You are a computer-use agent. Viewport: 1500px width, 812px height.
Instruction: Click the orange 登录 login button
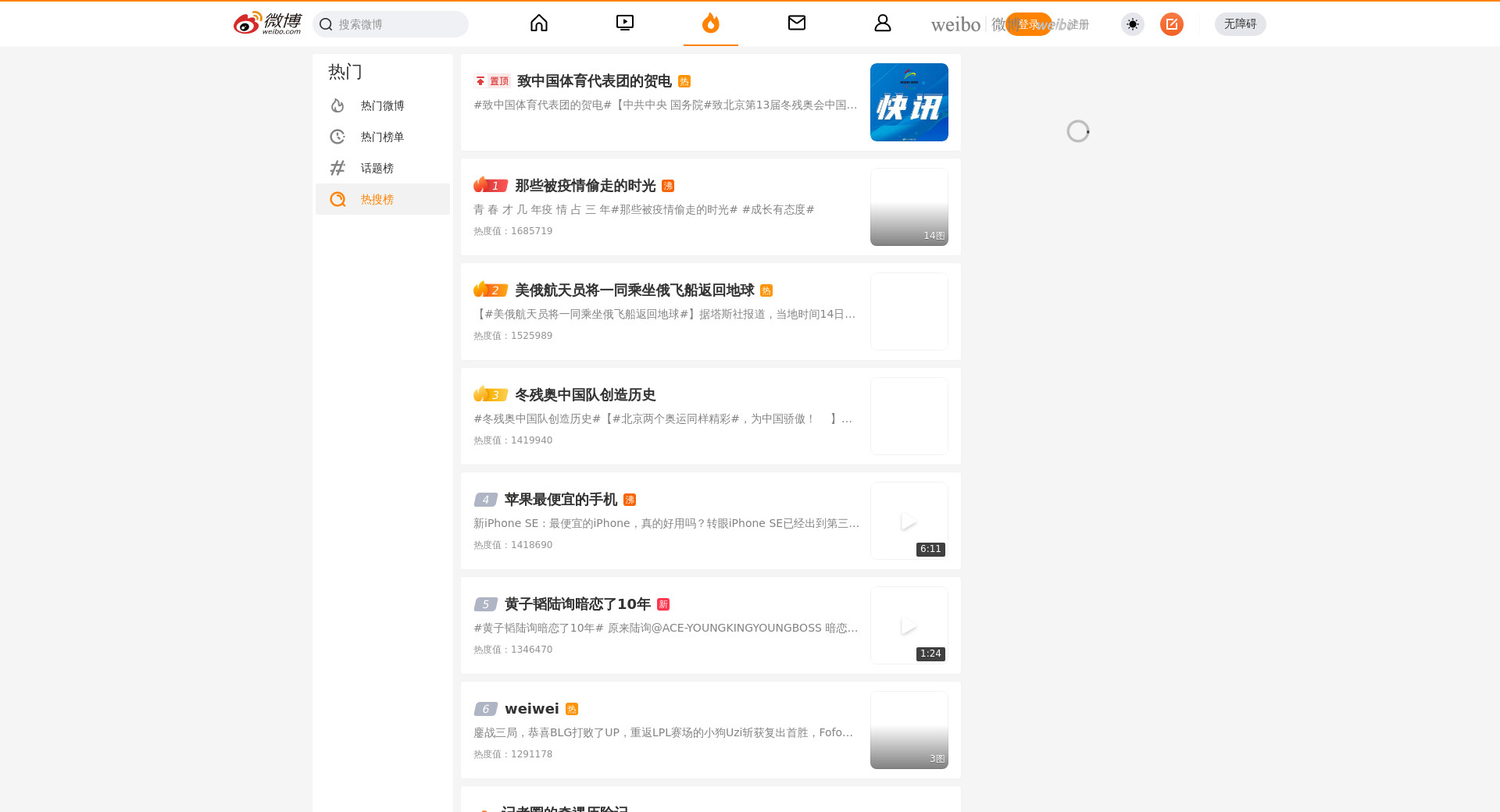1027,24
